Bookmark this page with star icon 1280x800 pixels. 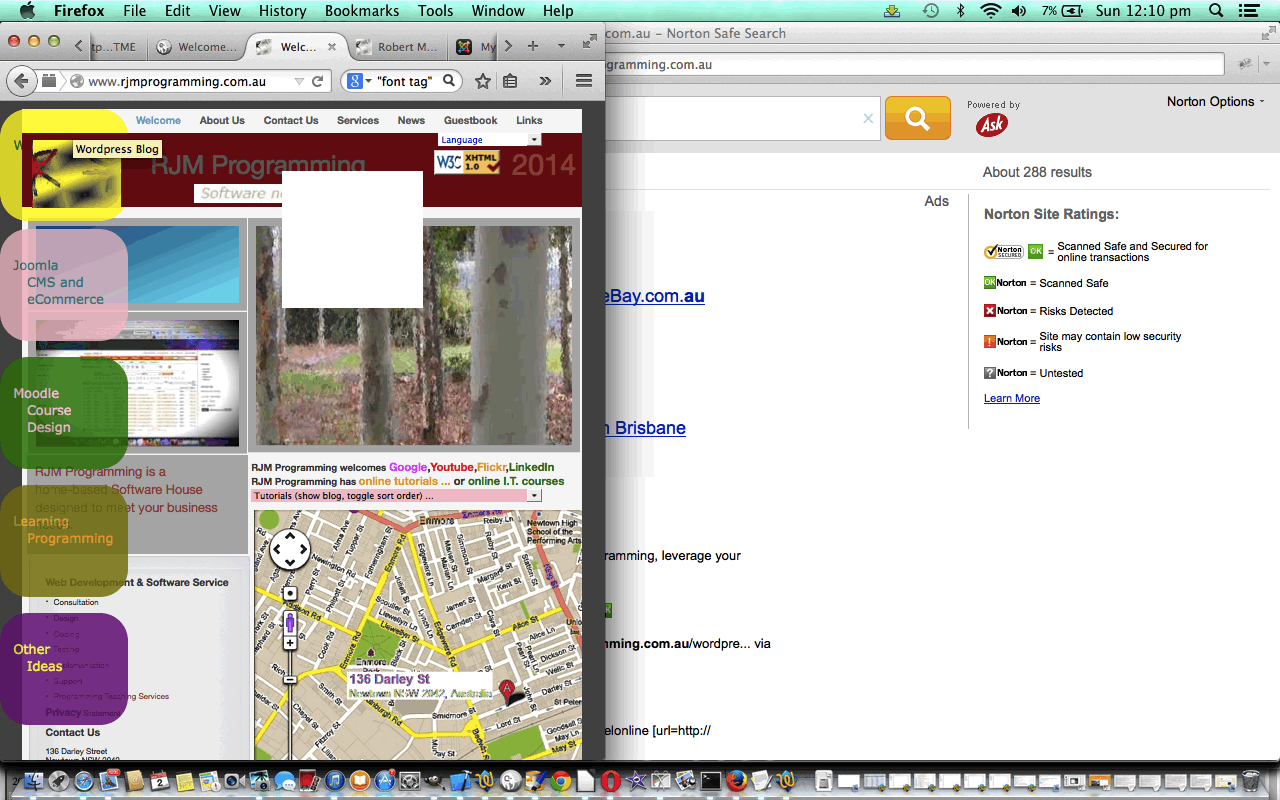point(483,81)
